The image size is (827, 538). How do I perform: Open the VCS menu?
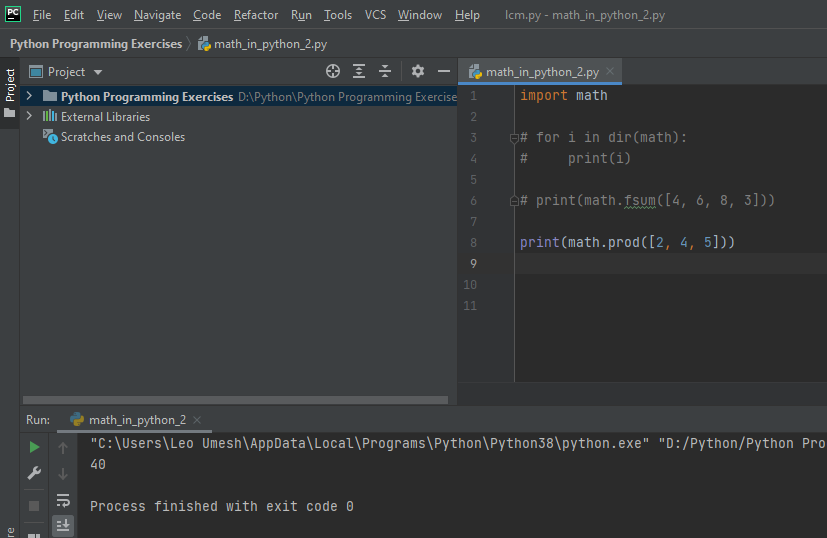[x=375, y=15]
